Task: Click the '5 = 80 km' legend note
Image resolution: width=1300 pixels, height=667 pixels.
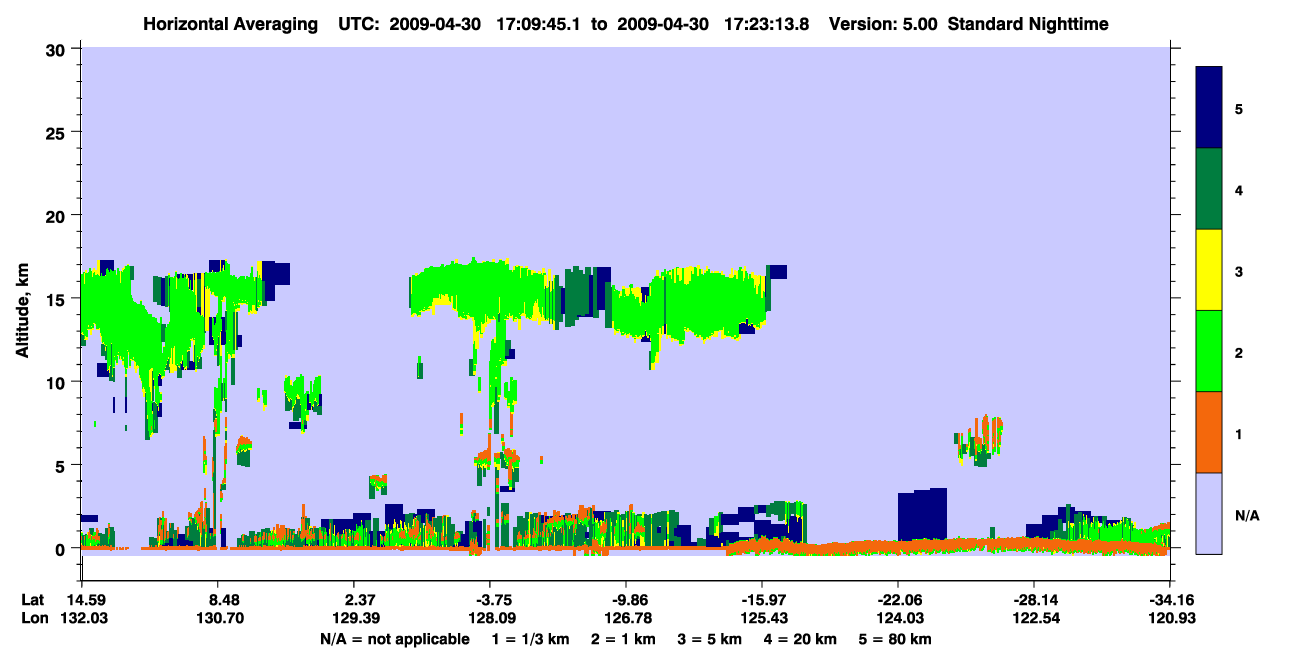Action: pyautogui.click(x=896, y=639)
